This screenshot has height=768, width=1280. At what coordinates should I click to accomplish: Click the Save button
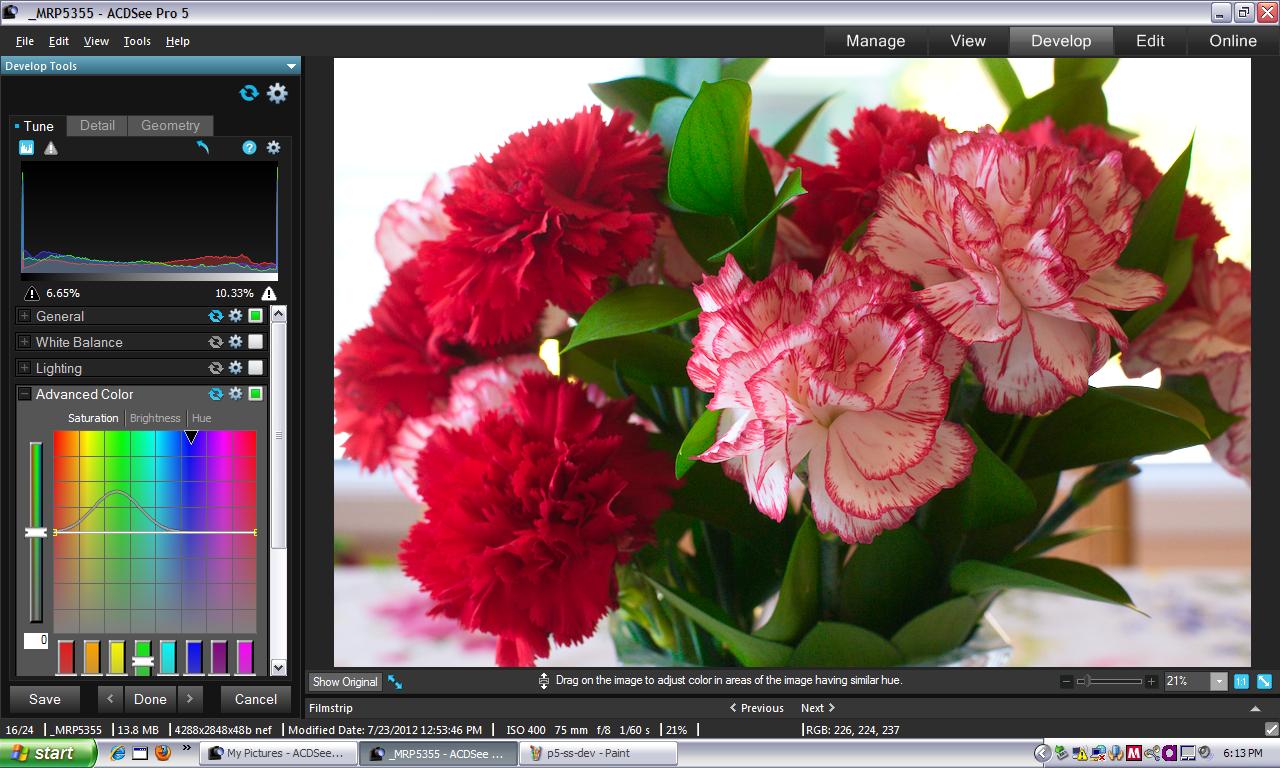pos(45,699)
